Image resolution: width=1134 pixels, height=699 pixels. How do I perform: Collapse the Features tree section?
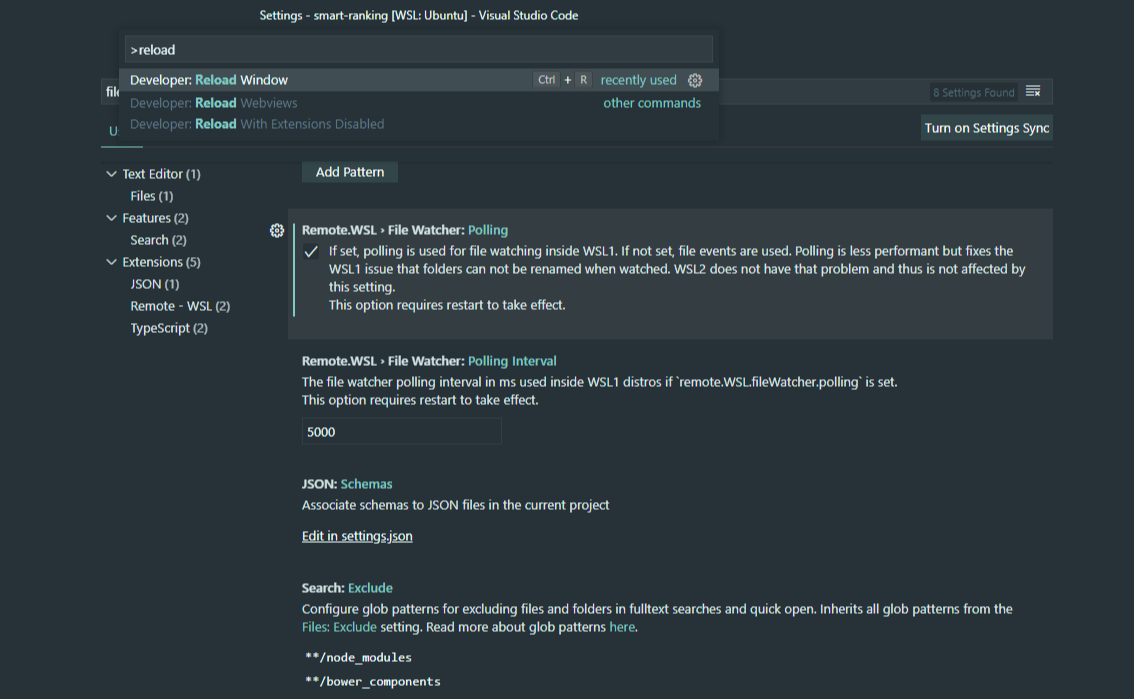[x=111, y=218]
